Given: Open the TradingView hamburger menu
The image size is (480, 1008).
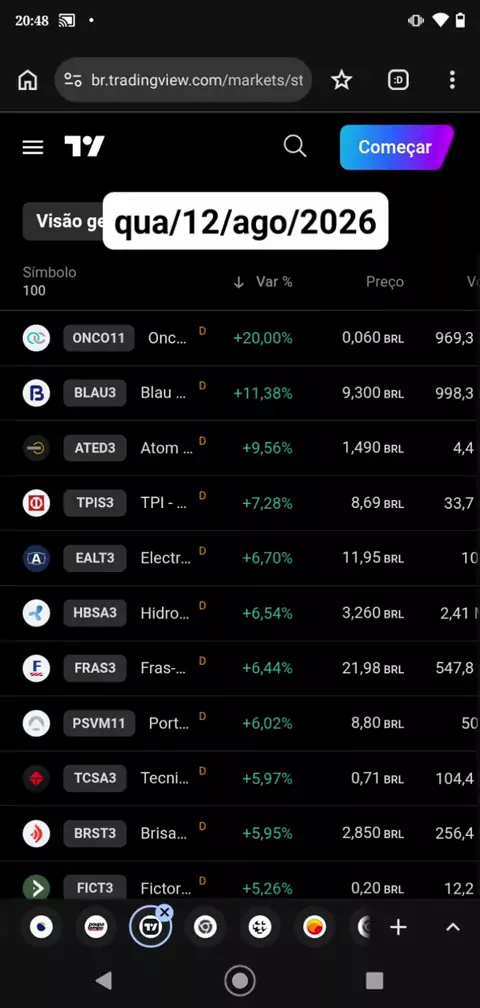Looking at the screenshot, I should click(33, 147).
